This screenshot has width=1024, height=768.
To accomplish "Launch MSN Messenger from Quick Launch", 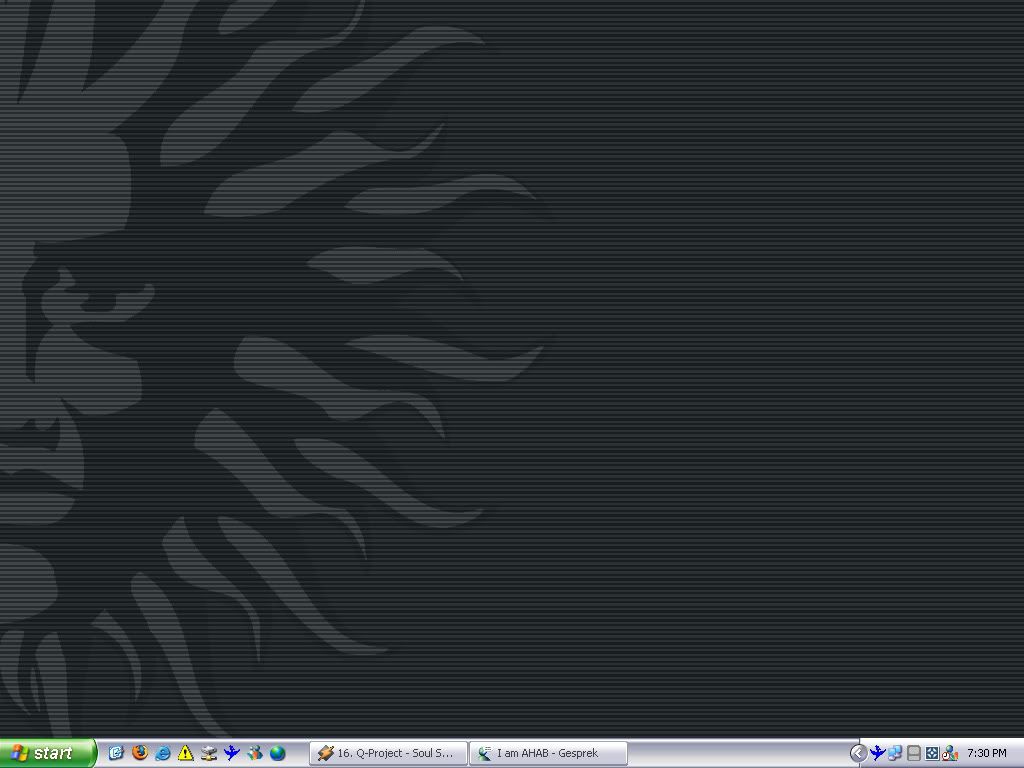I will 254,753.
